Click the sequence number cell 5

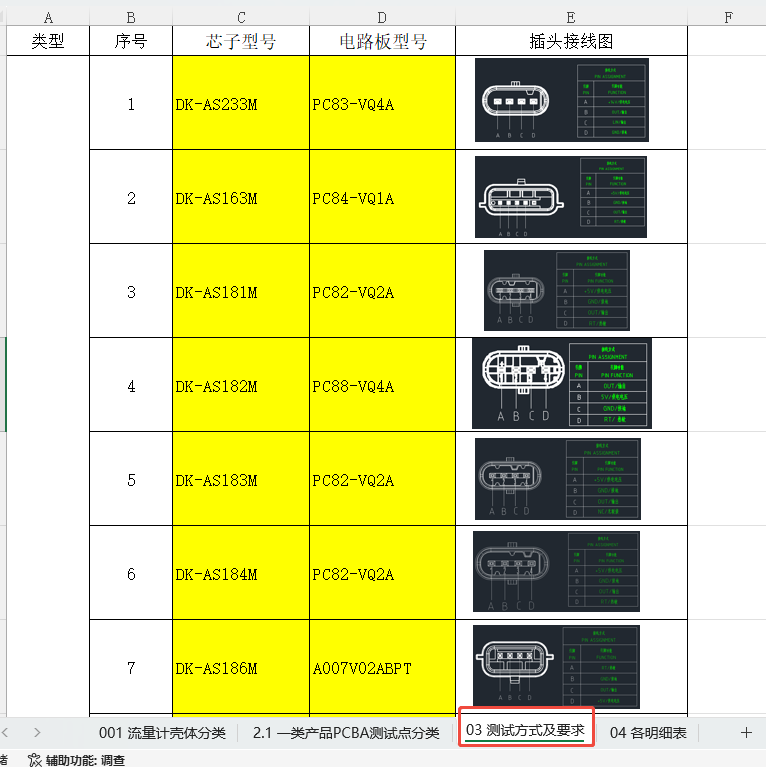point(131,480)
